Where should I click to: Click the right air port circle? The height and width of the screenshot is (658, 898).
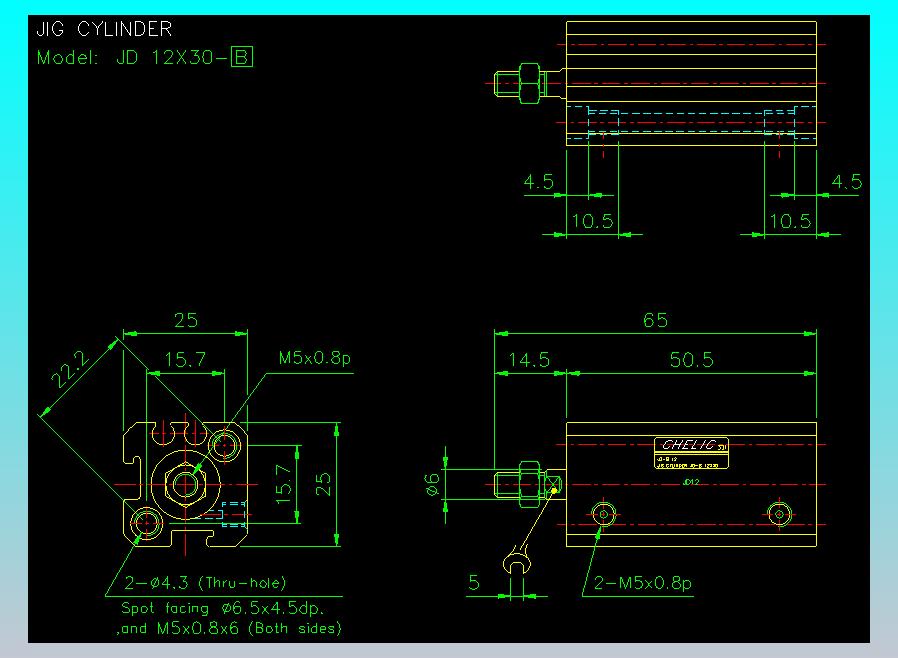tap(779, 514)
